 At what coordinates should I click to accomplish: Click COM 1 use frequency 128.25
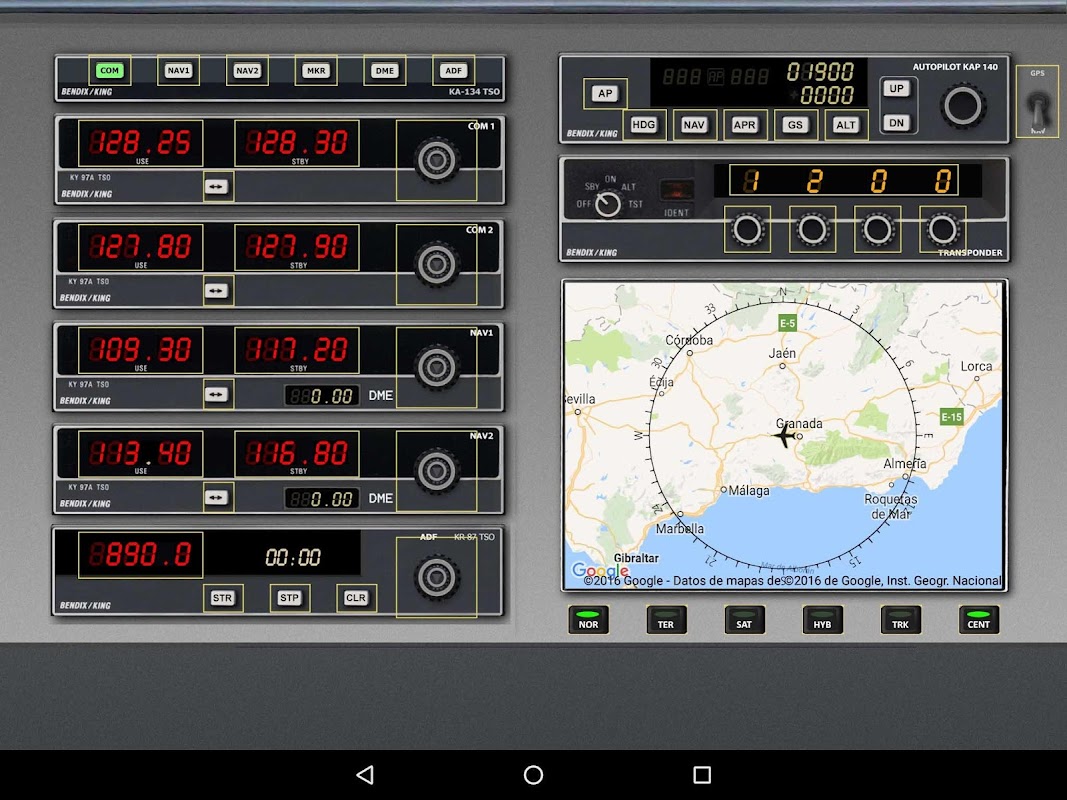tap(141, 143)
